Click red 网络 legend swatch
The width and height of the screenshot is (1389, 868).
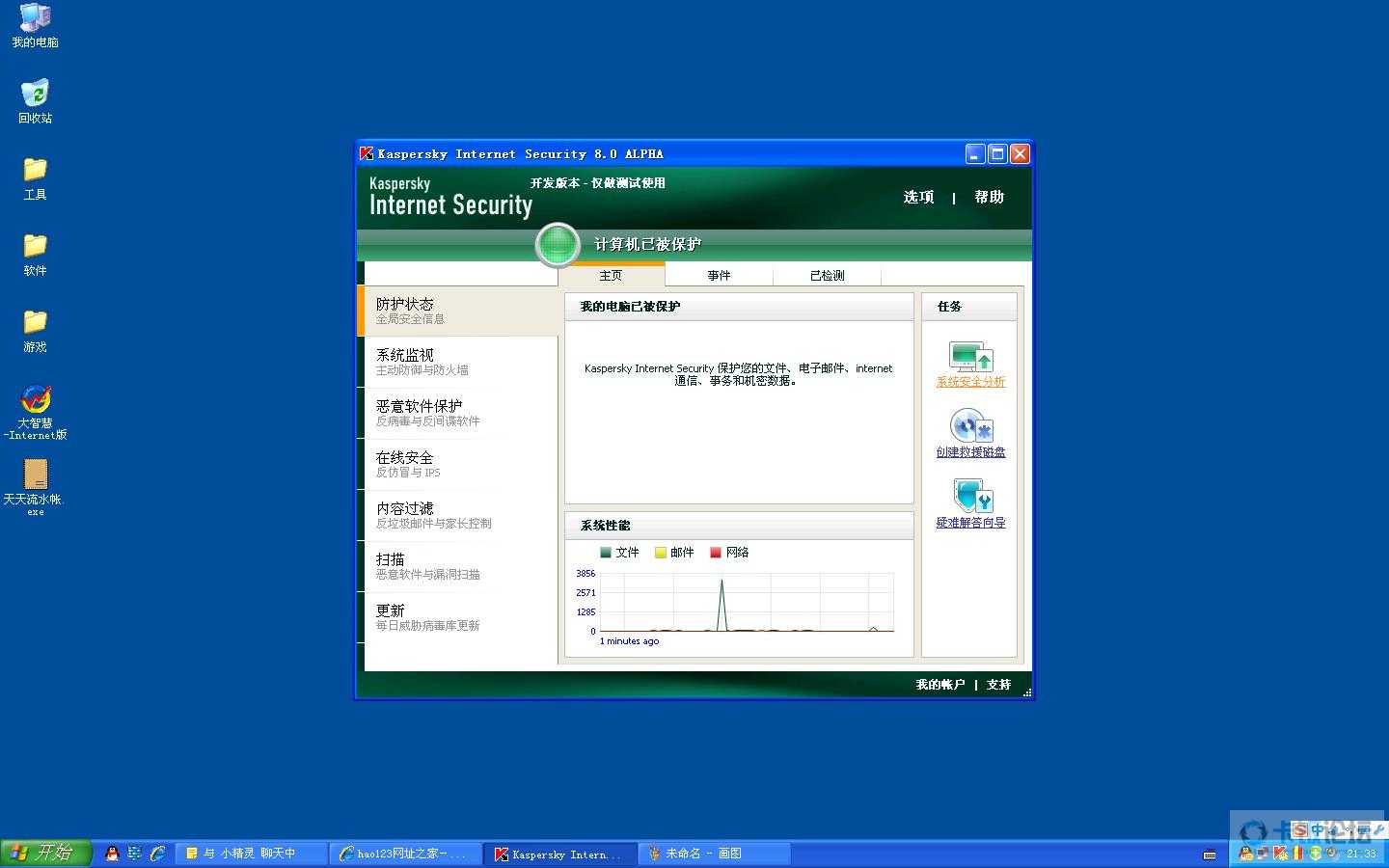[716, 553]
